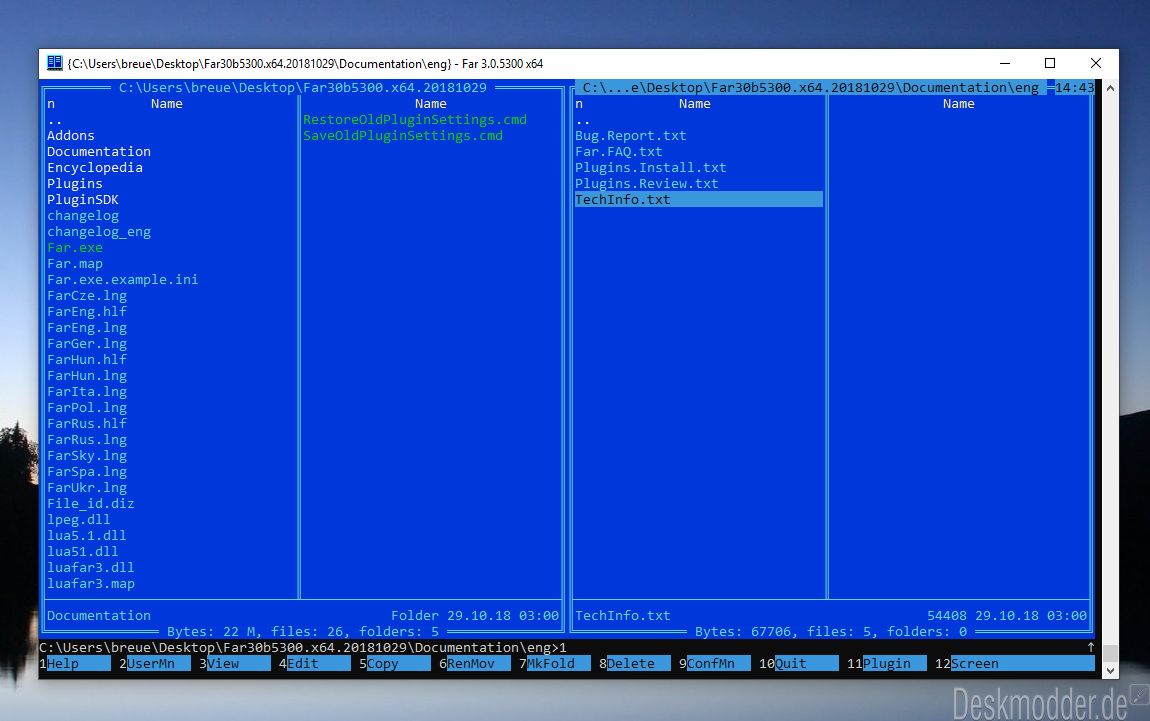Select the Documentation folder in left panel
1150x721 pixels.
(99, 151)
